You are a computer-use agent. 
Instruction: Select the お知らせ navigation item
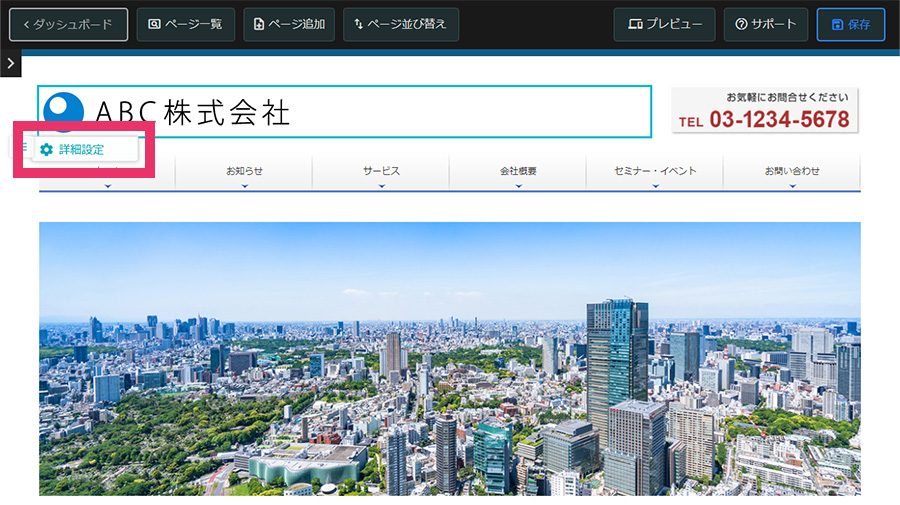[244, 171]
